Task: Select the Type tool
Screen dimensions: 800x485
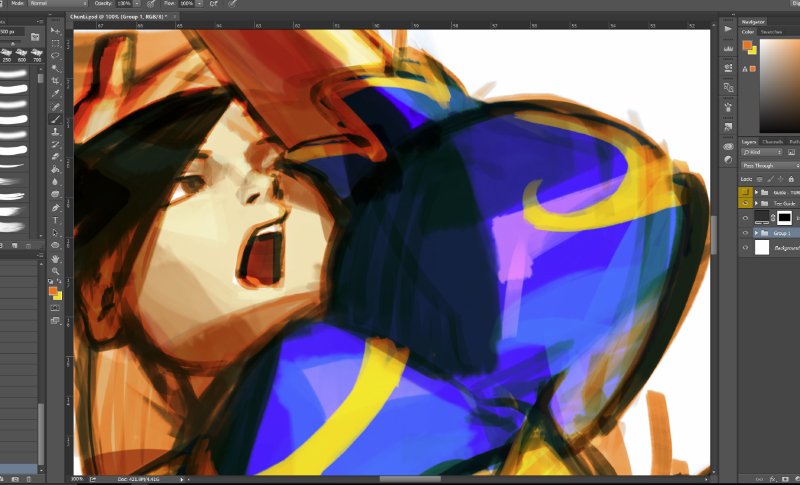Action: (x=55, y=220)
